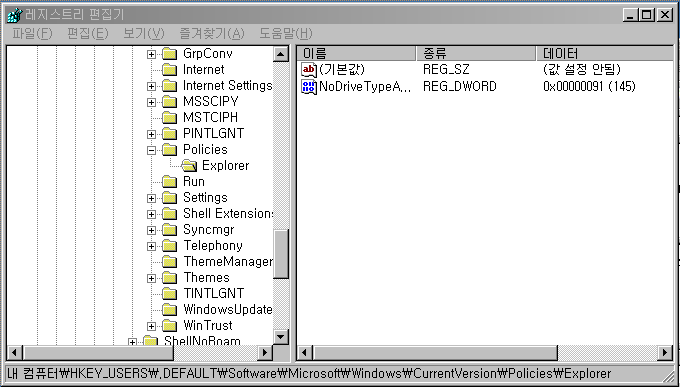Select the GrpConv folder icon

coord(170,54)
